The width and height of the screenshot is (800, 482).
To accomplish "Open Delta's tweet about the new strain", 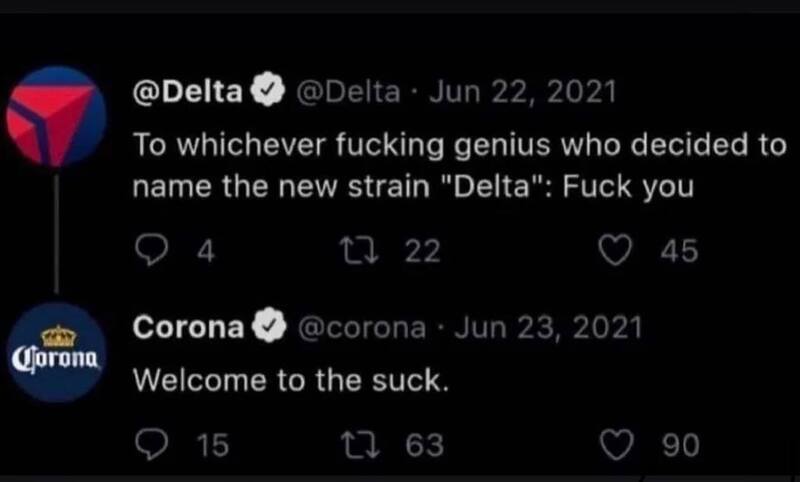I will click(x=459, y=166).
